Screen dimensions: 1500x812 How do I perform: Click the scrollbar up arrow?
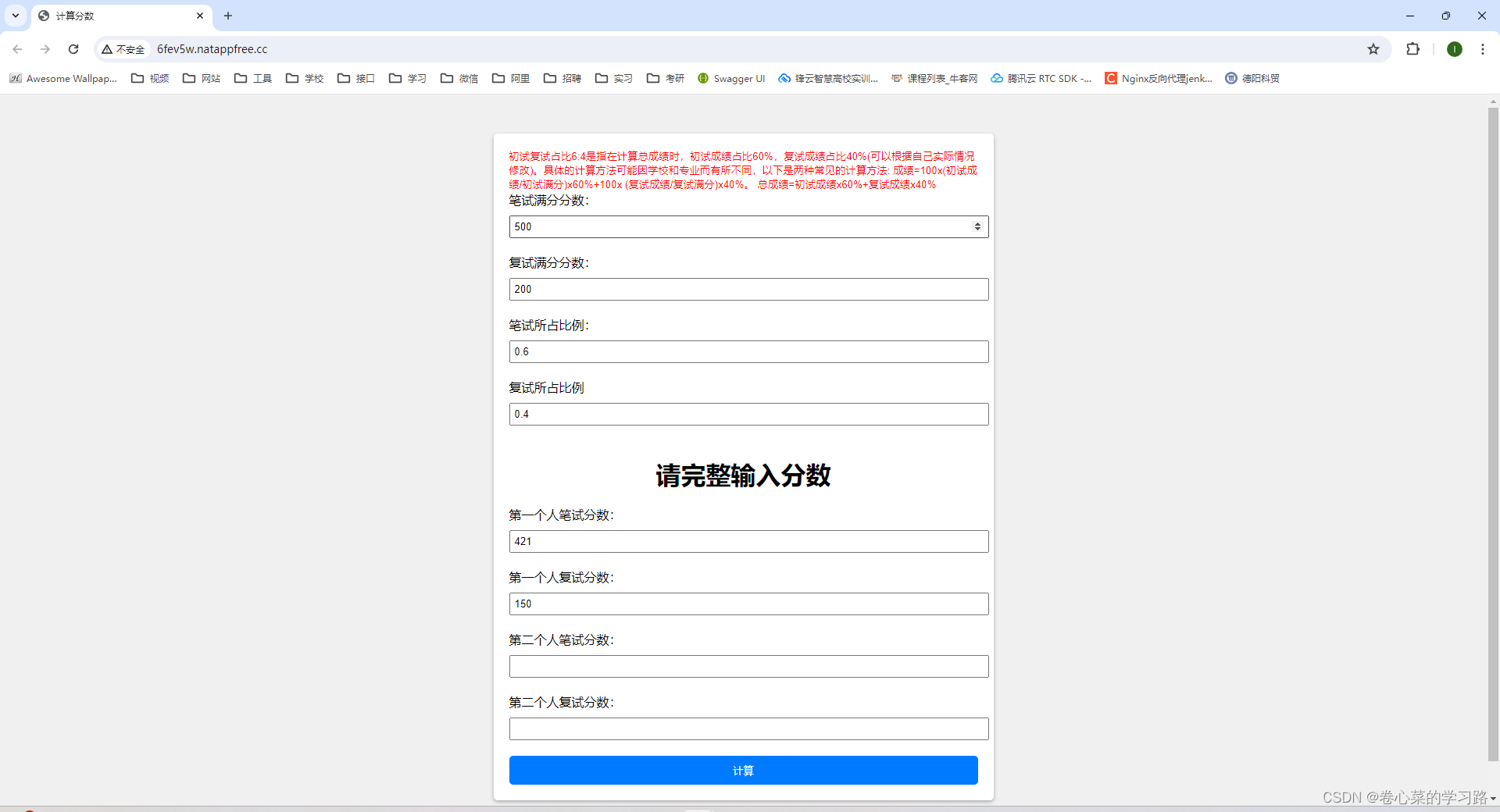(x=1493, y=101)
